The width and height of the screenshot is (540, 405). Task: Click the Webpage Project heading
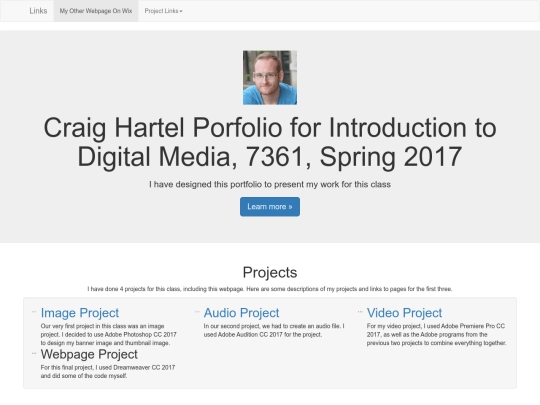point(89,354)
